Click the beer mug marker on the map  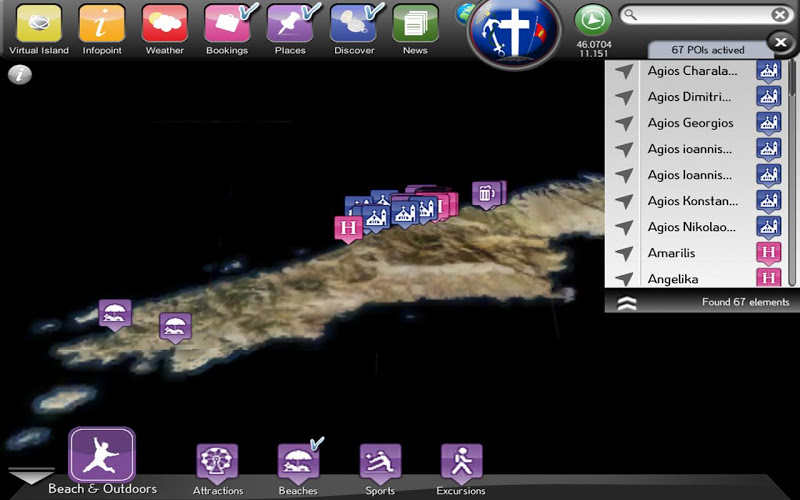(x=486, y=194)
